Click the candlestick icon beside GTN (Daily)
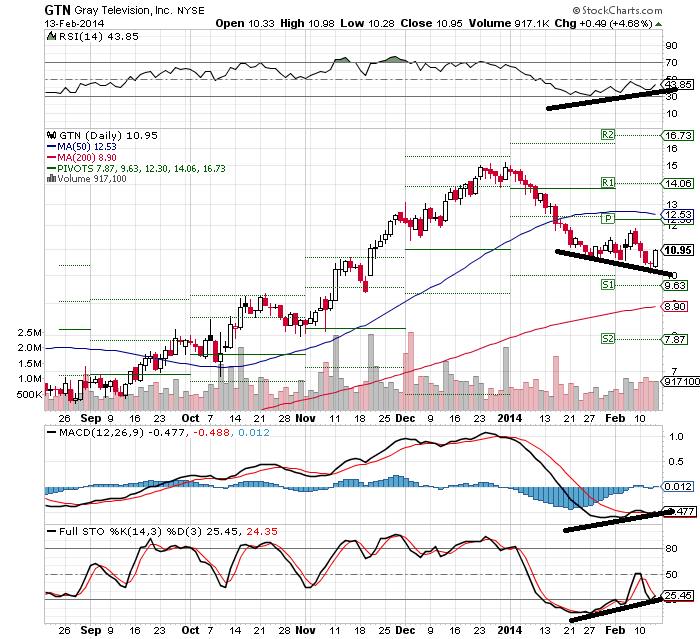The width and height of the screenshot is (700, 639). [51, 135]
